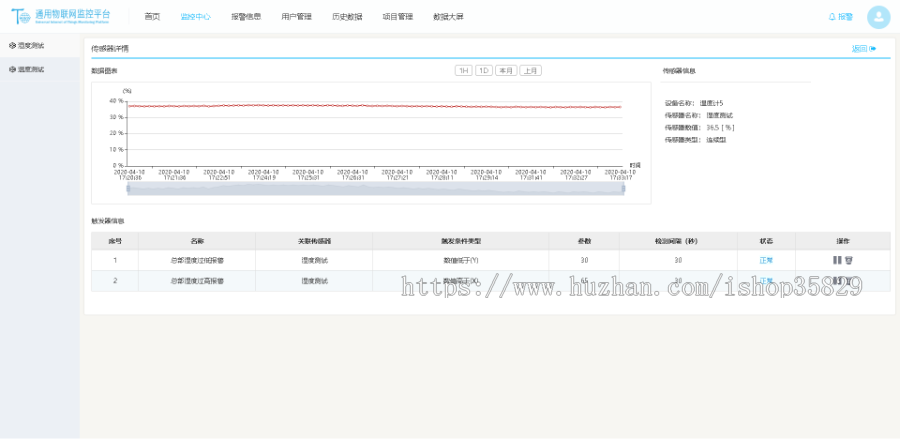Click the 数值低于(Y) condition cell
Viewport: 900px width, 439px height.
tap(460, 260)
